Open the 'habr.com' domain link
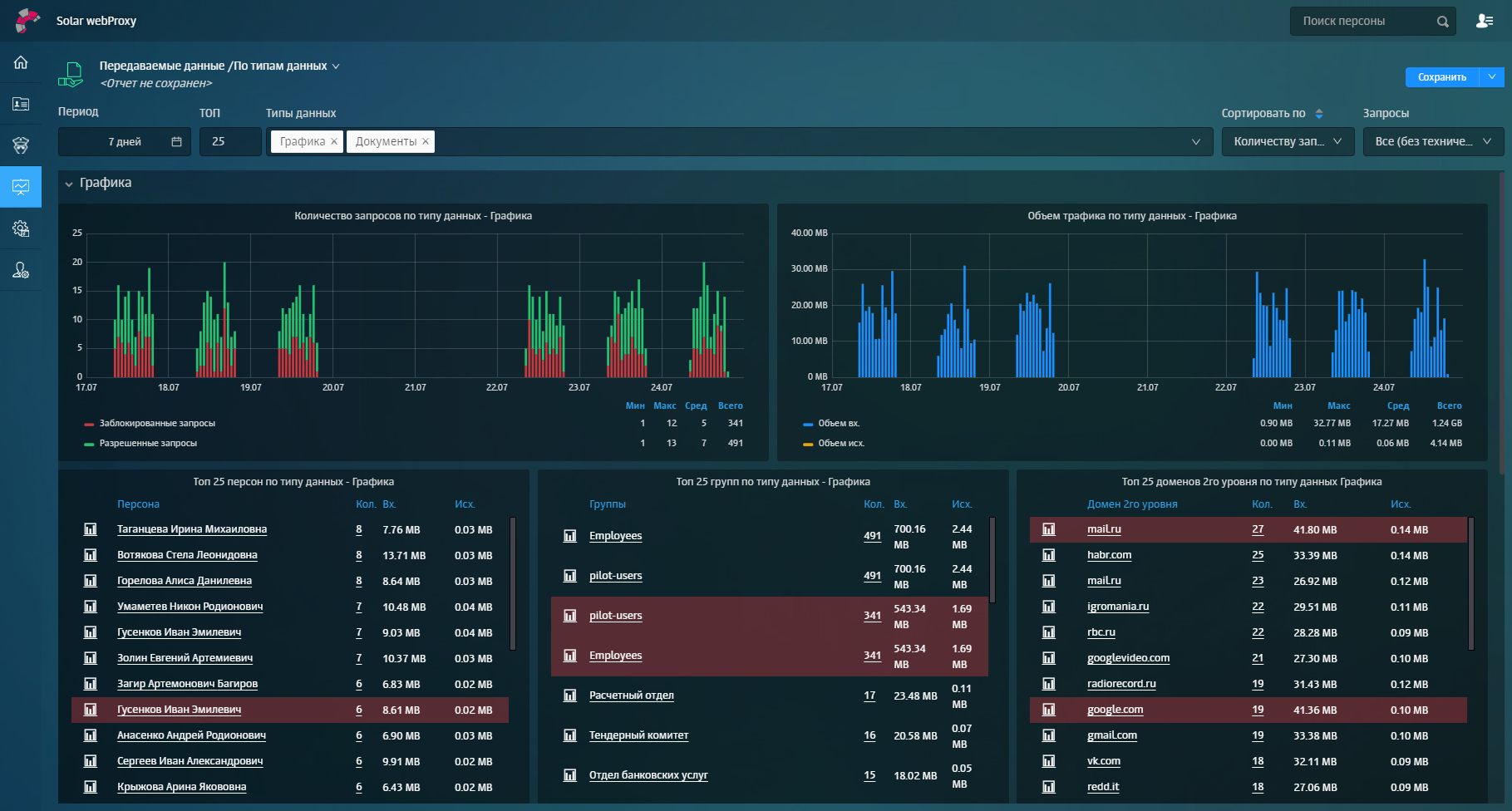Image resolution: width=1512 pixels, height=811 pixels. (1109, 555)
